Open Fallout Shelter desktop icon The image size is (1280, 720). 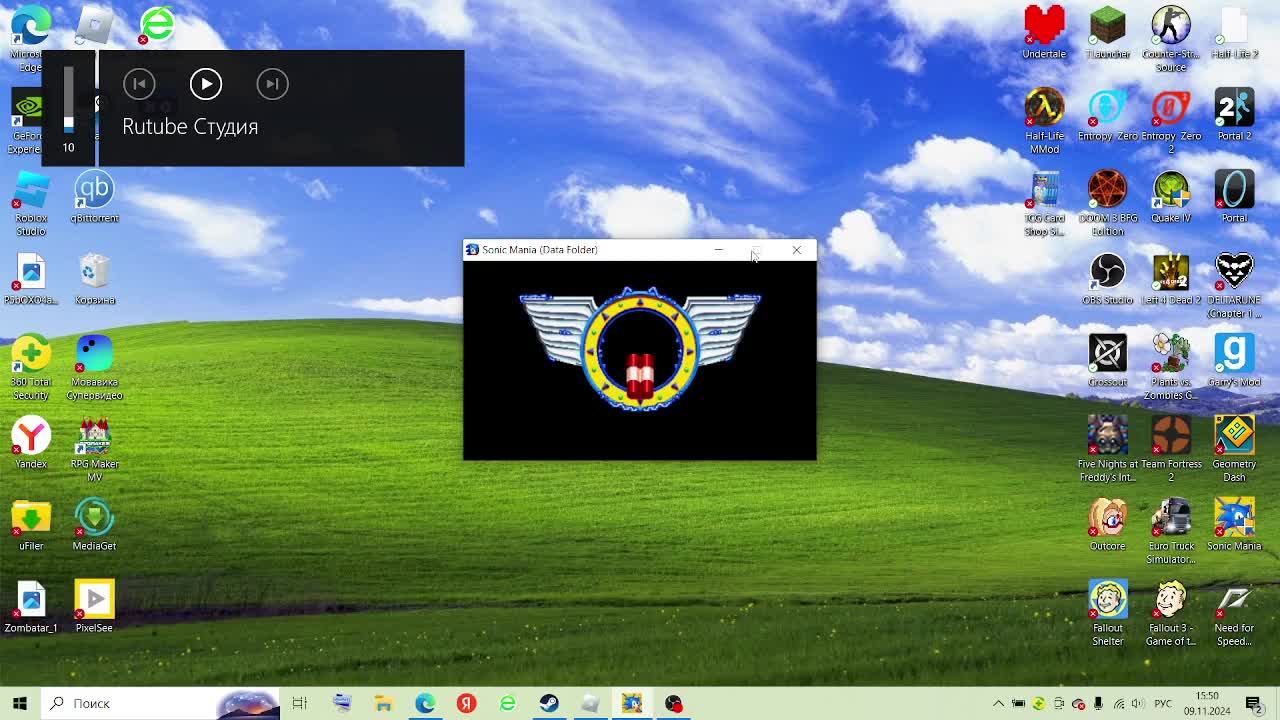point(1107,614)
